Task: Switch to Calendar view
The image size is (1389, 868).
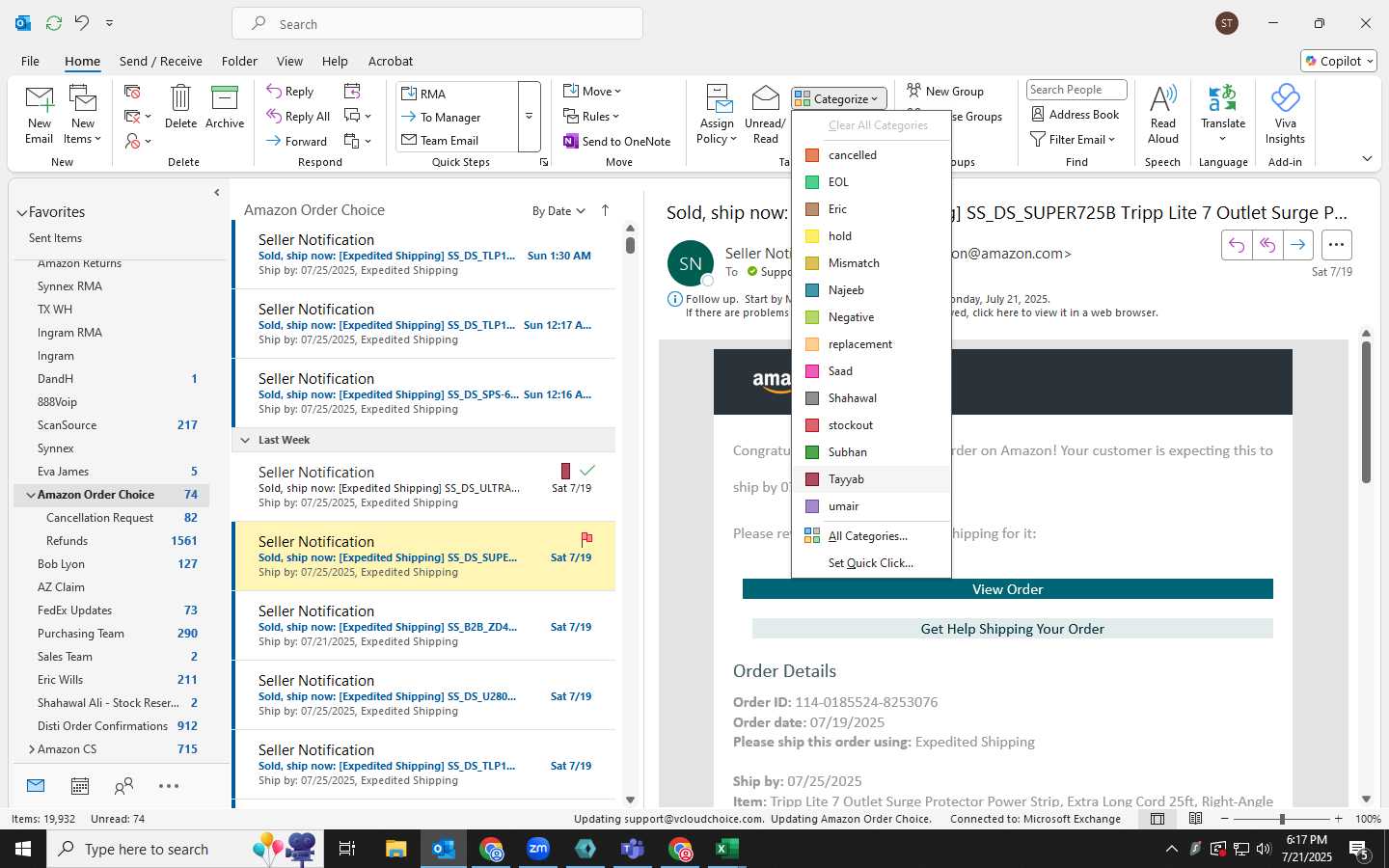Action: pos(80,786)
